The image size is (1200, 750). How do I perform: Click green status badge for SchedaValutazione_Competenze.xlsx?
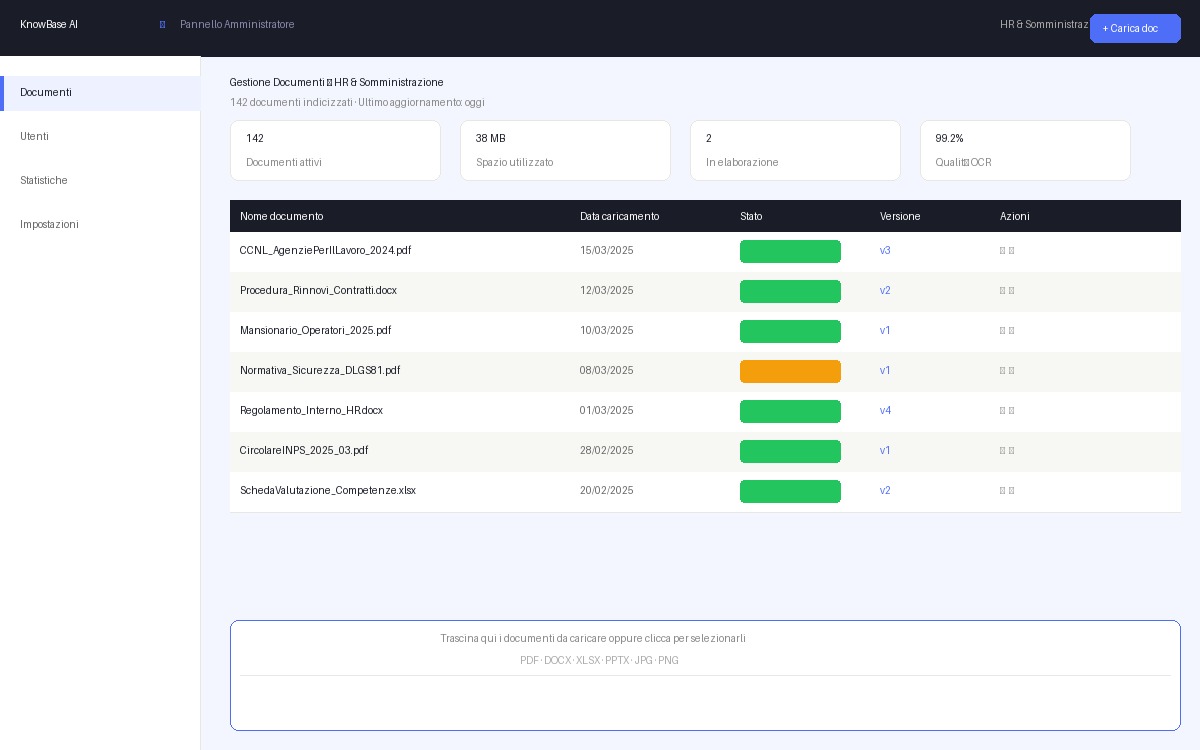790,491
